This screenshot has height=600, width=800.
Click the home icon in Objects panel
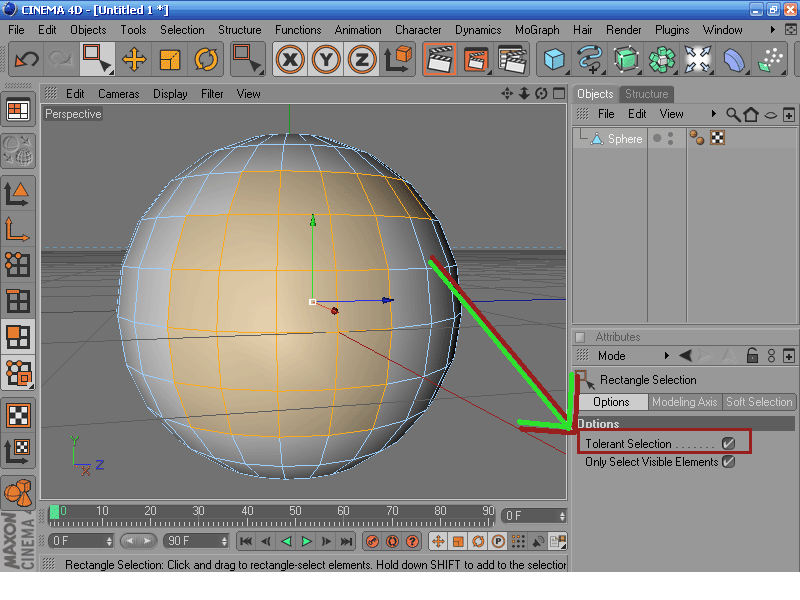(x=751, y=114)
